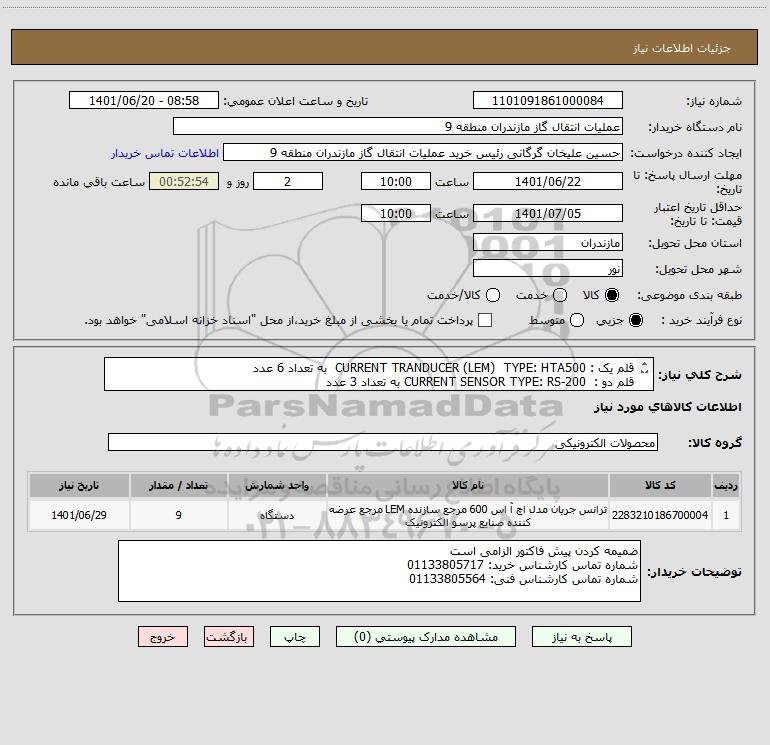Click the countdown timer 00:52:54 field
770x745 pixels.
coord(184,181)
